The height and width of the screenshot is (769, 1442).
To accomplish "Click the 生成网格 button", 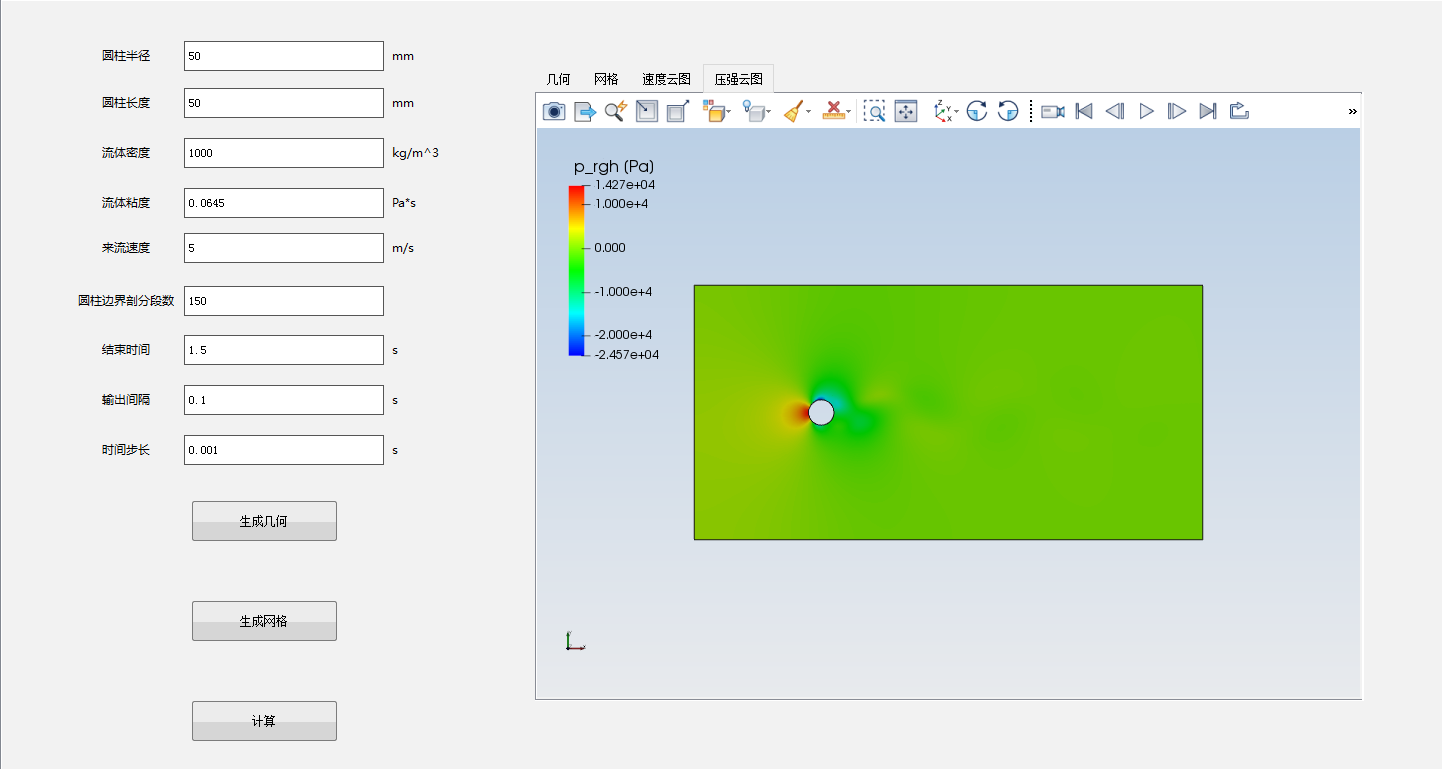I will click(264, 621).
